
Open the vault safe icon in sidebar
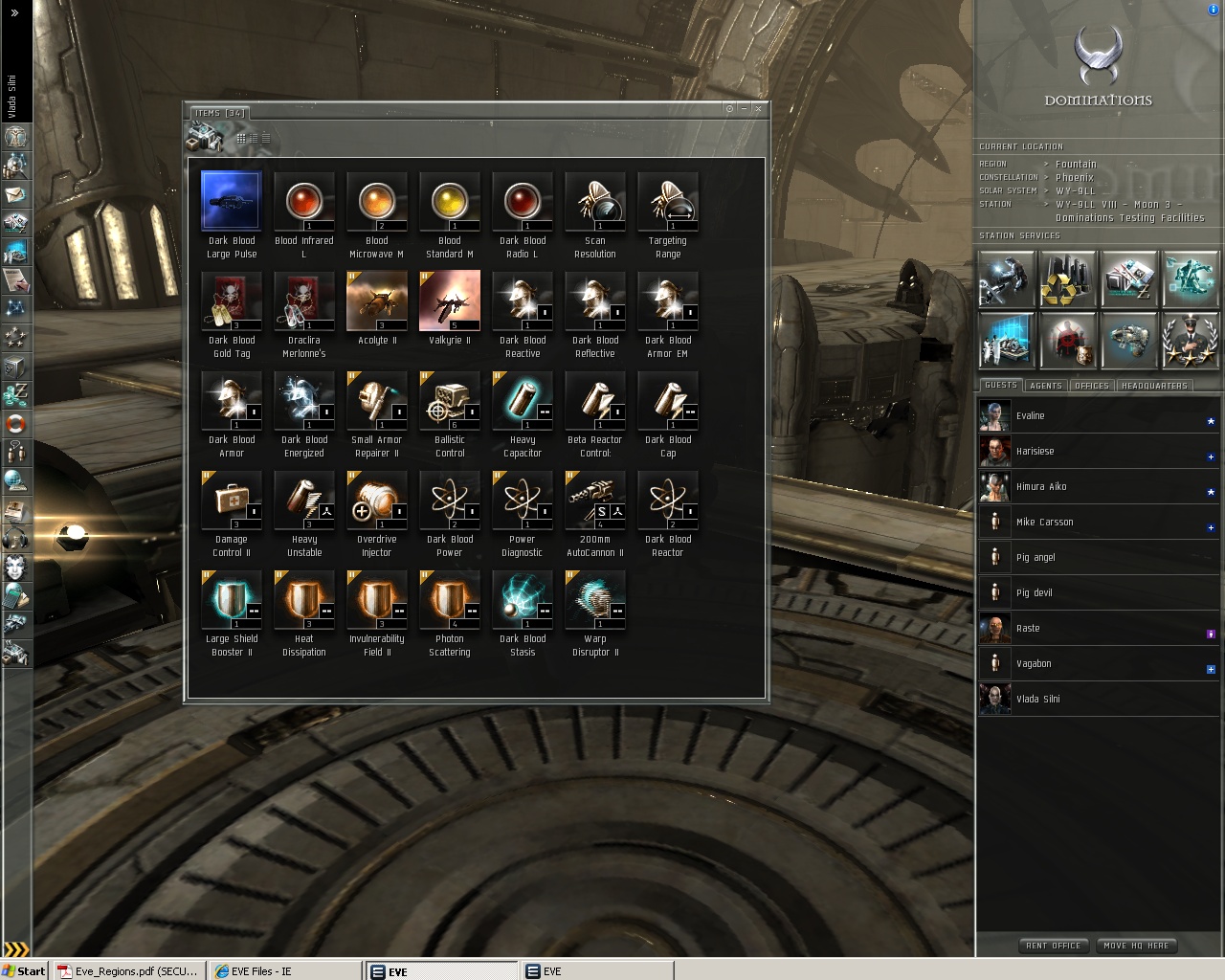point(16,367)
